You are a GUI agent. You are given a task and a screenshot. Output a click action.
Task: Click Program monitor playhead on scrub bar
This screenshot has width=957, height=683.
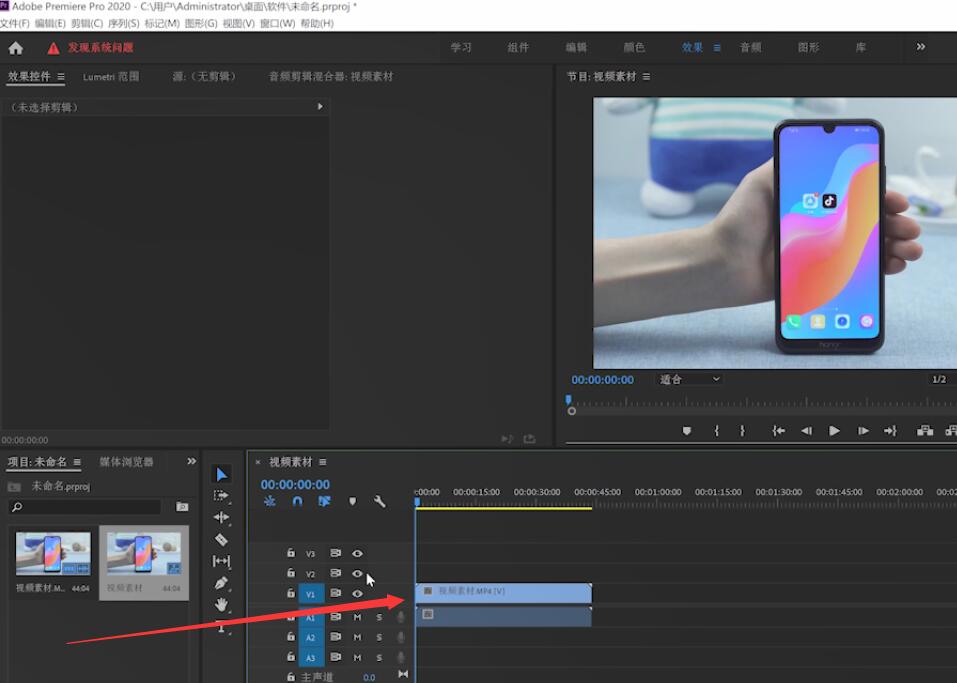point(569,400)
